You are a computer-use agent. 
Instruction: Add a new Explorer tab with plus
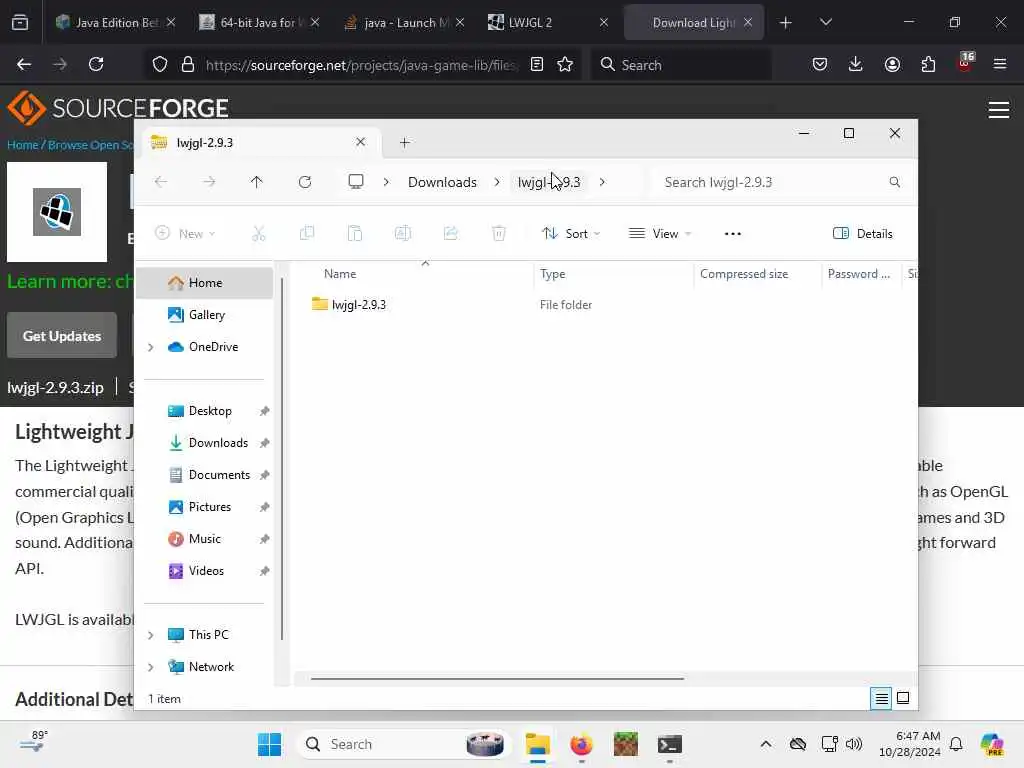pyautogui.click(x=404, y=142)
